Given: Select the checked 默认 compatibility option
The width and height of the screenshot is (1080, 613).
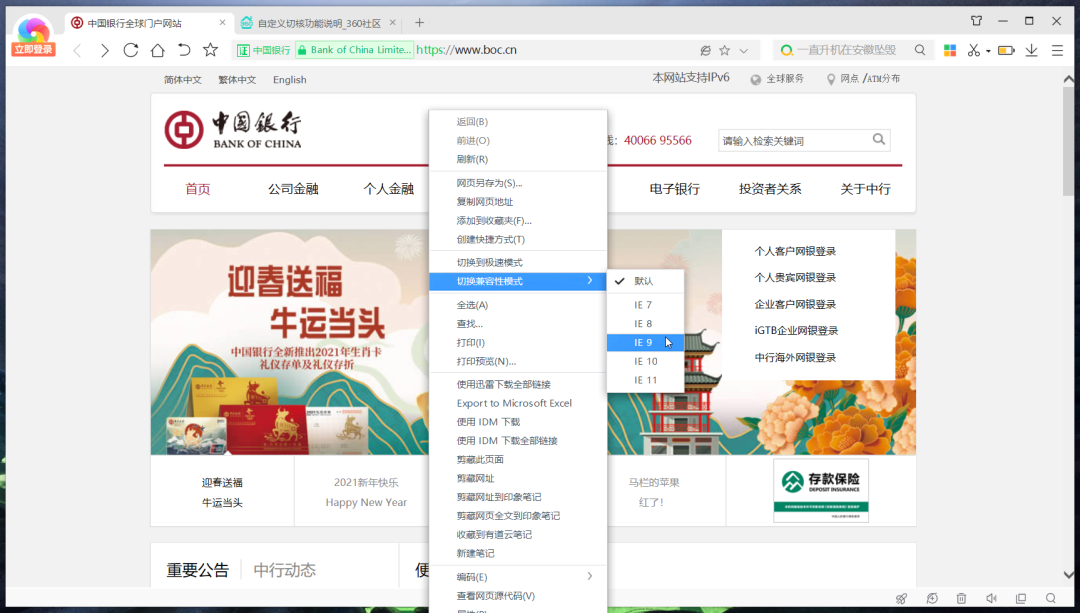Looking at the screenshot, I should pyautogui.click(x=645, y=281).
